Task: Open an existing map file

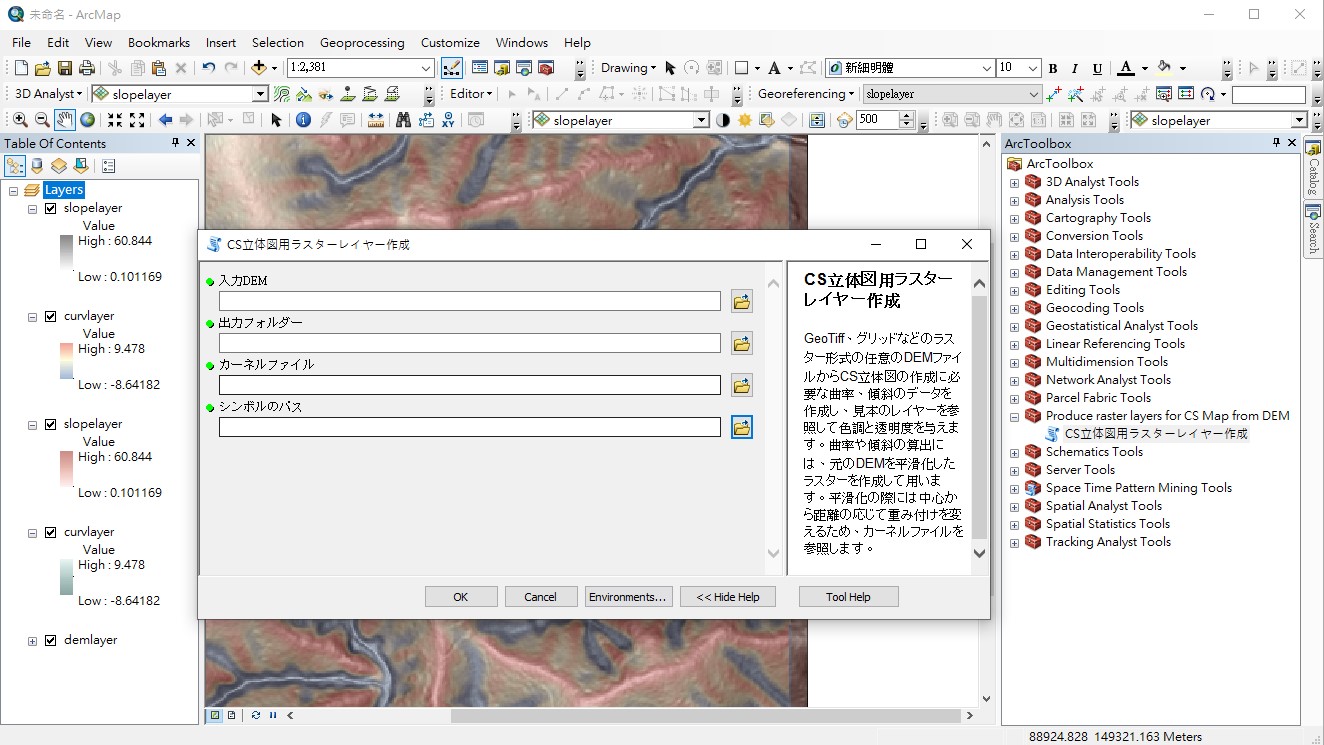Action: click(43, 68)
